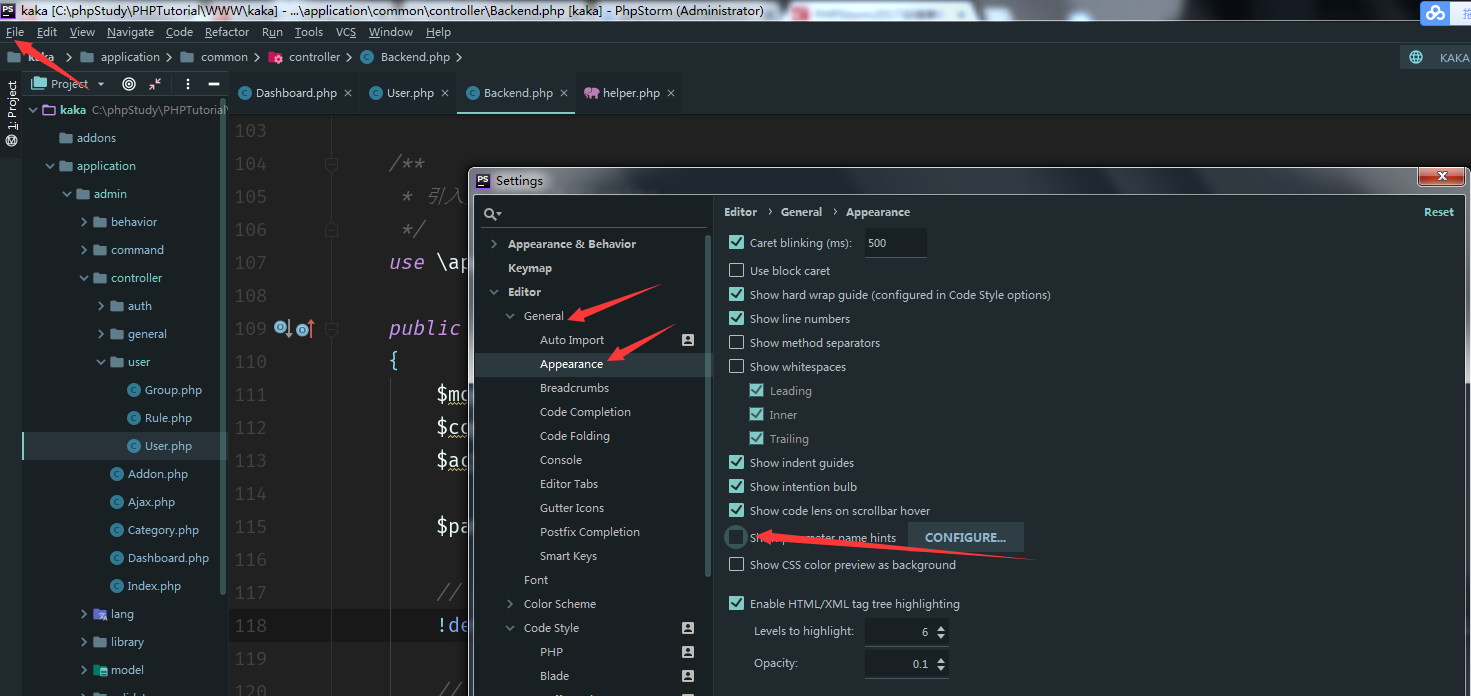Click the globe icon next to KAKA

1416,57
